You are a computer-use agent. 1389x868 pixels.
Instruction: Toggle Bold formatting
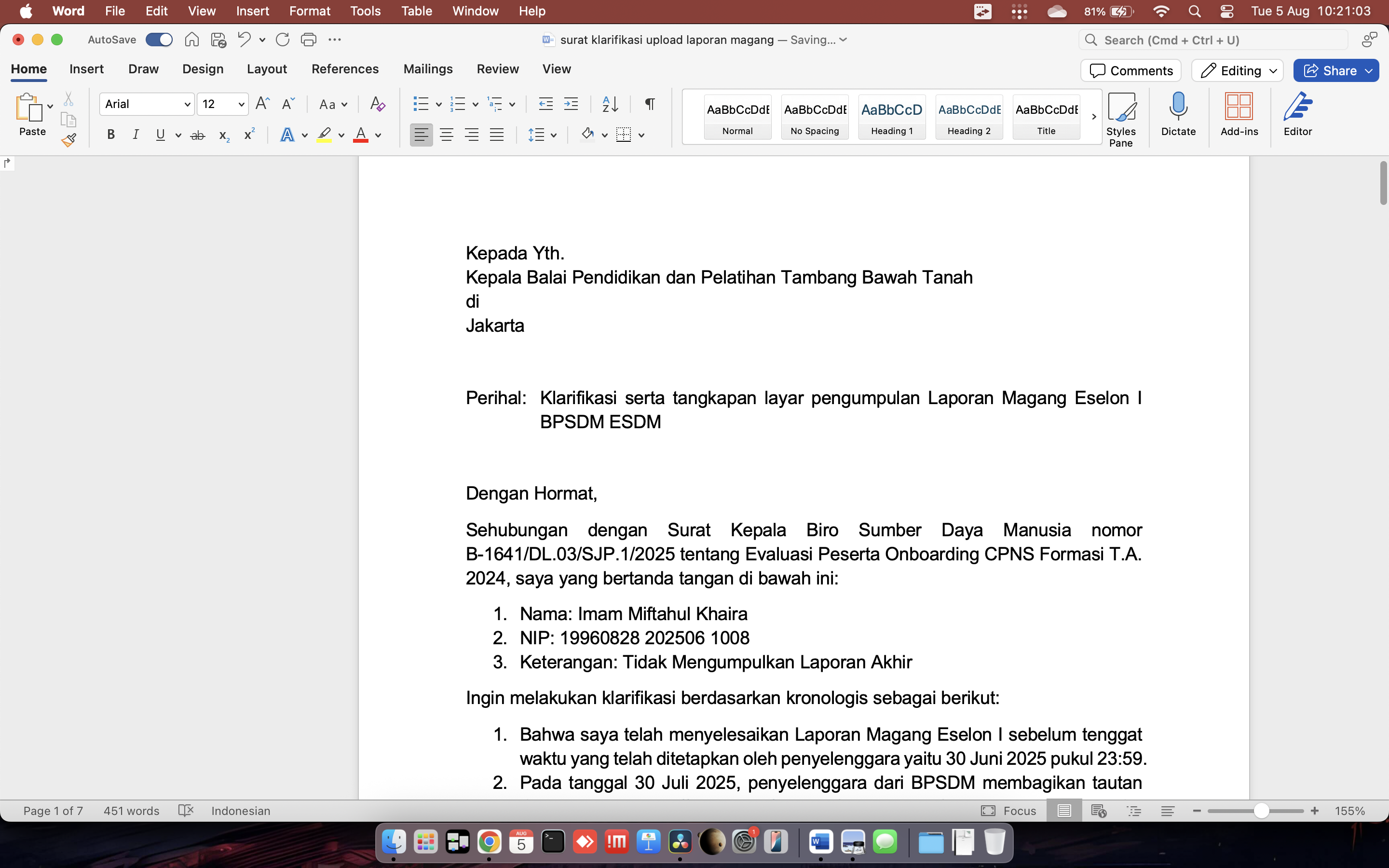tap(111, 136)
